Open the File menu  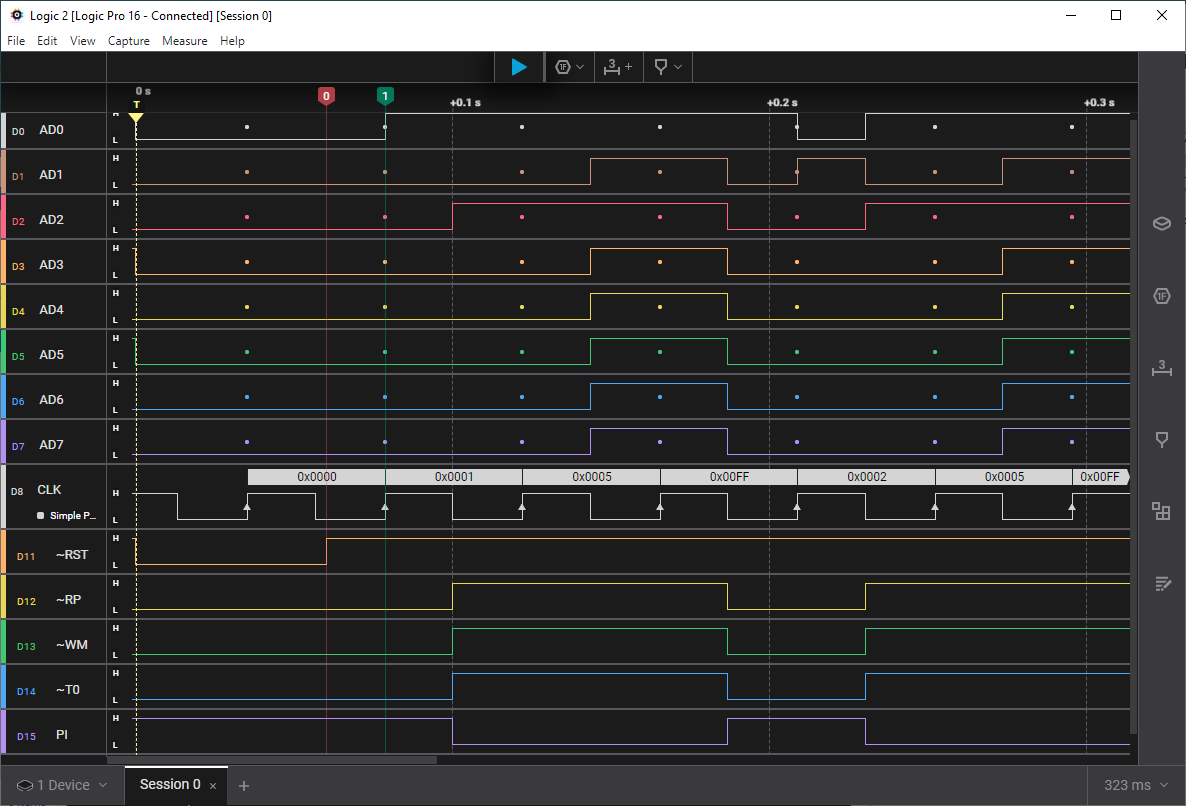coord(16,41)
